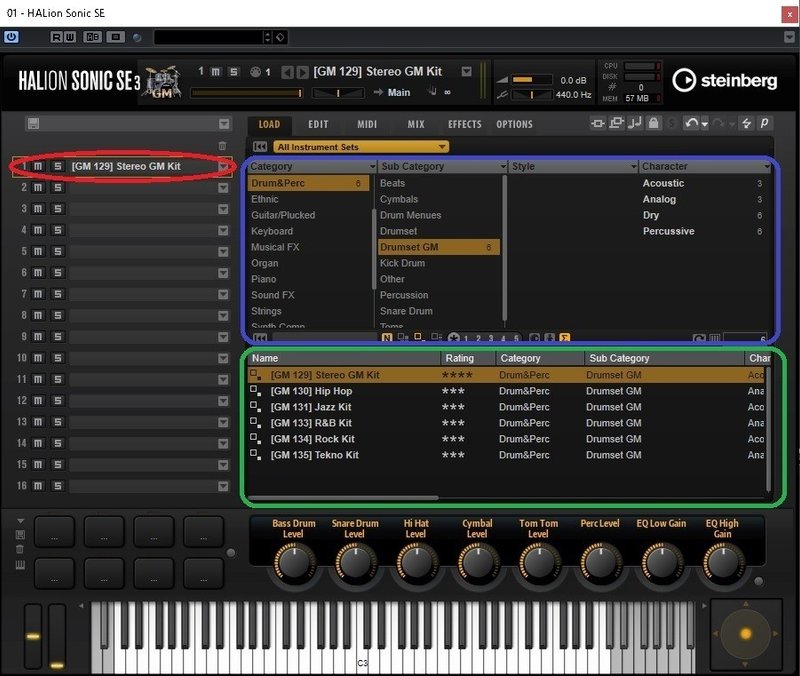The height and width of the screenshot is (676, 800).
Task: Open the Category column filter dropdown
Action: 372,167
